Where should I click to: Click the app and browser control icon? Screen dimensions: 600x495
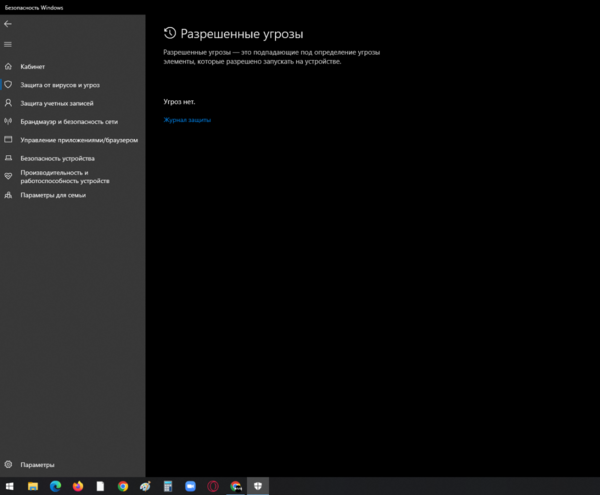click(8, 140)
